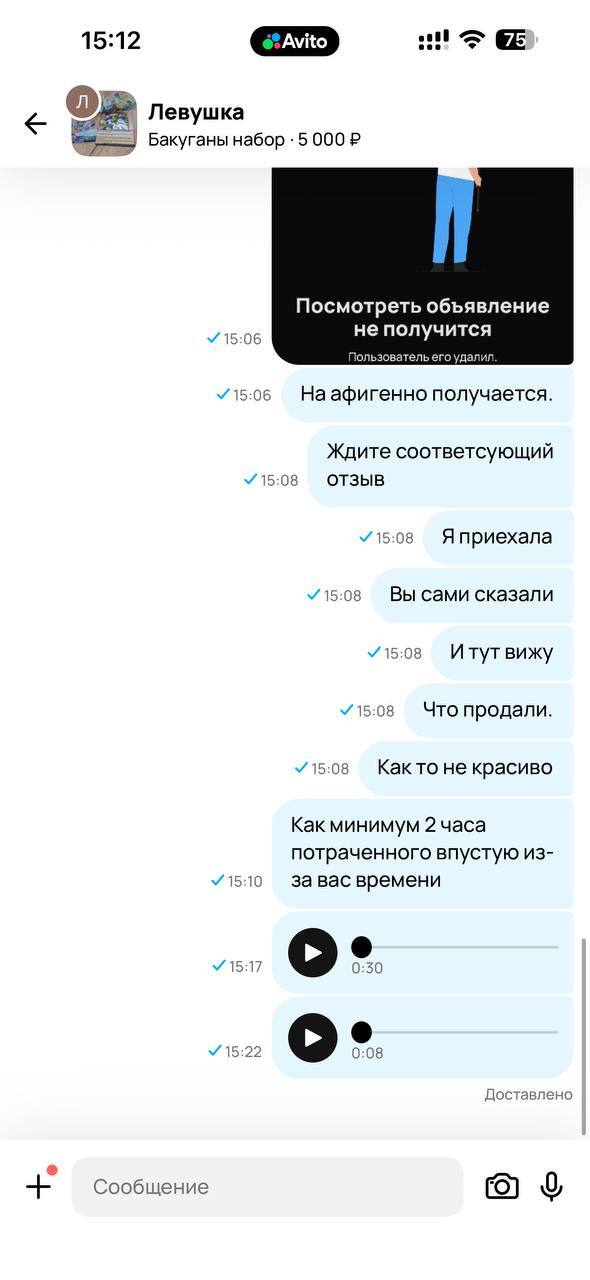Open the plus attachment menu
The image size is (590, 1280).
(38, 1186)
